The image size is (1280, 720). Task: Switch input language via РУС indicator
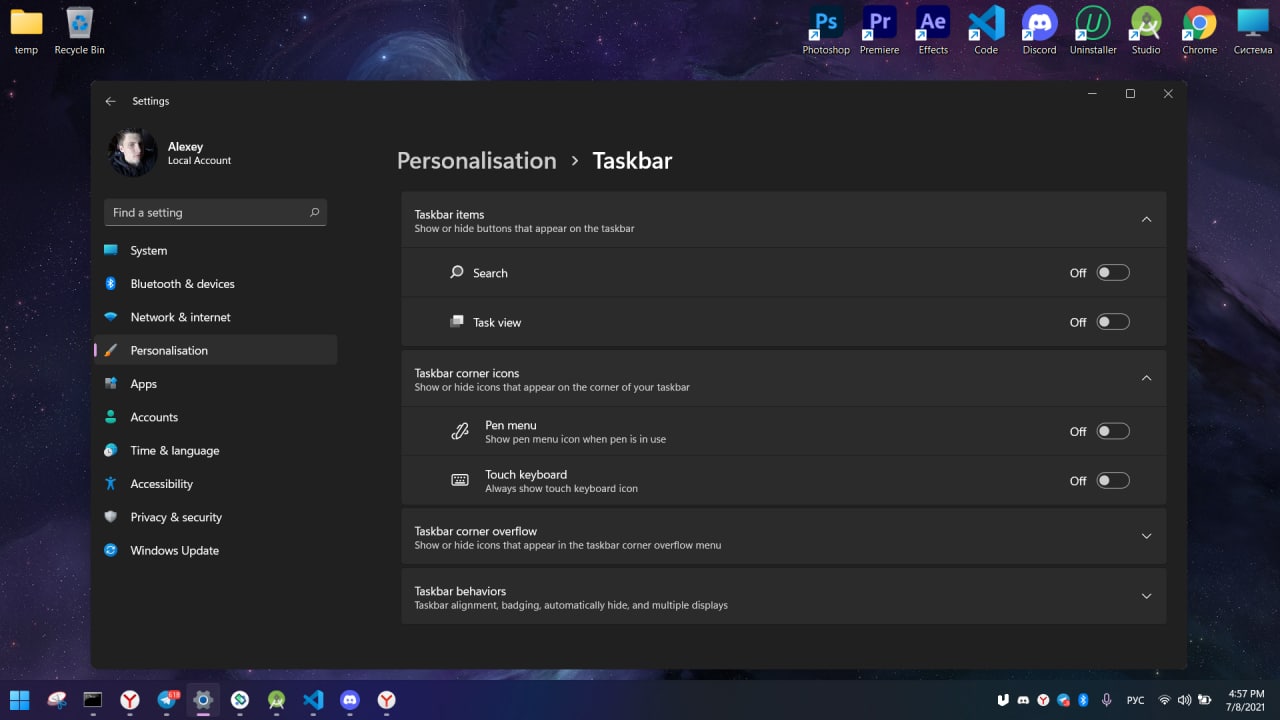click(1136, 700)
